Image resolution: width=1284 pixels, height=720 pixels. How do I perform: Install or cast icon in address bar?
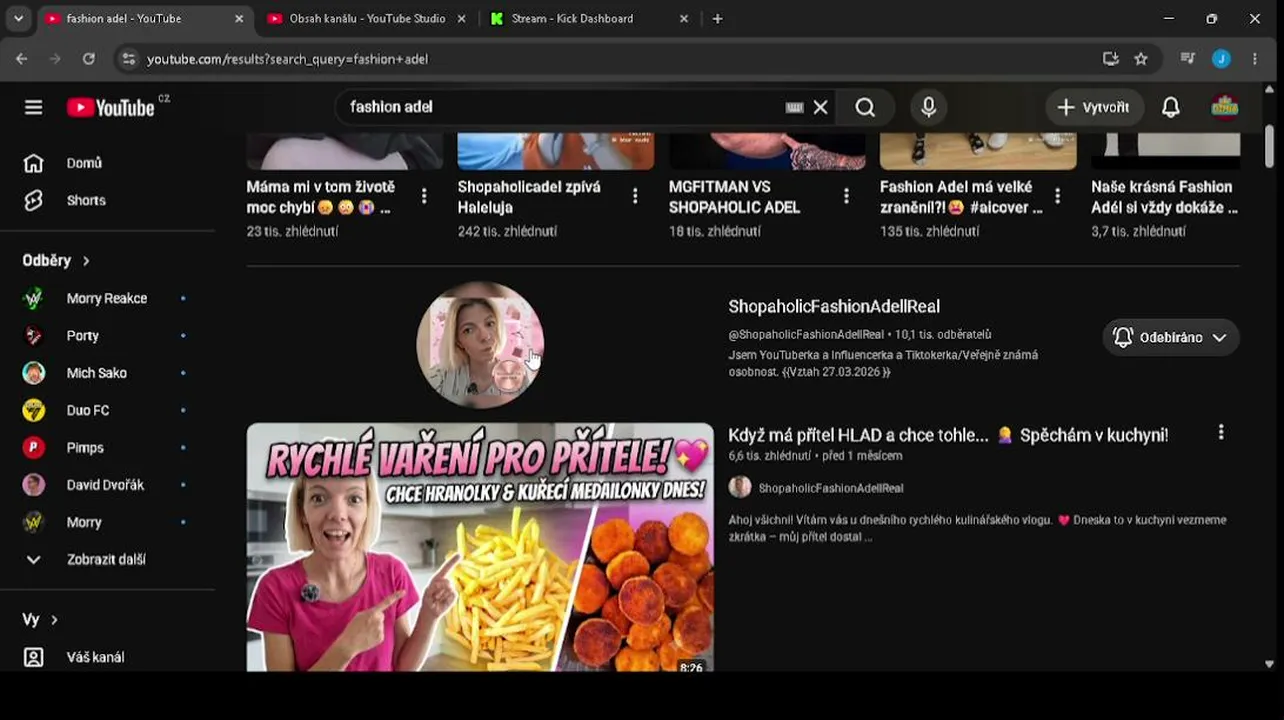1110,59
